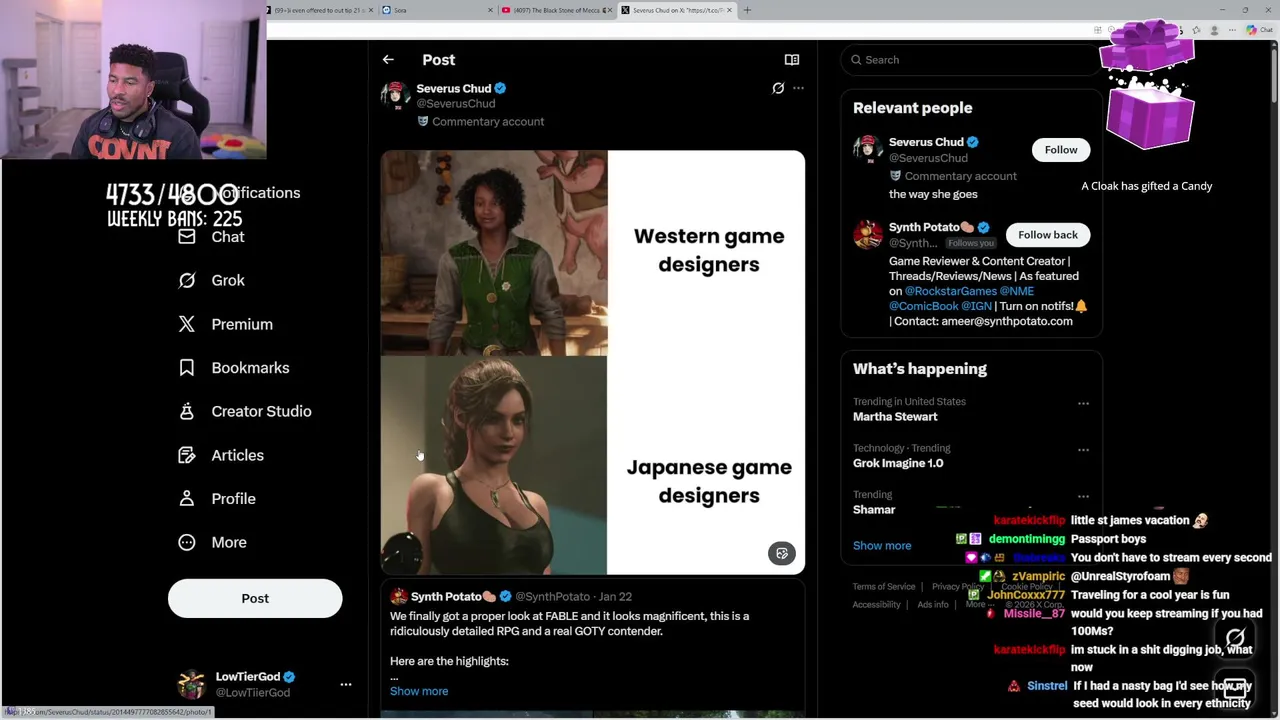Open Articles in the left sidebar
This screenshot has height=720, width=1280.
pos(237,455)
